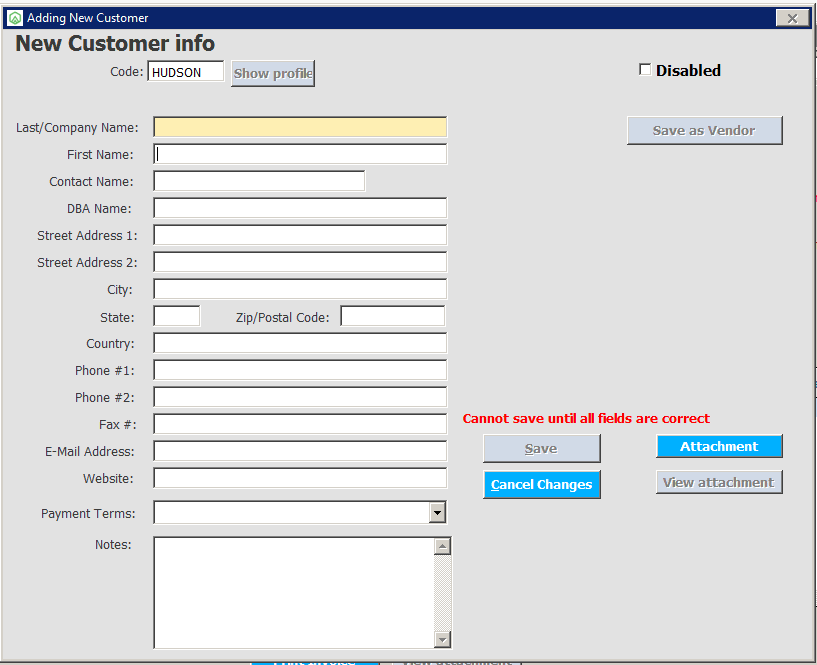Click the Attachment button
Viewport: 817px width, 665px height.
click(x=719, y=447)
